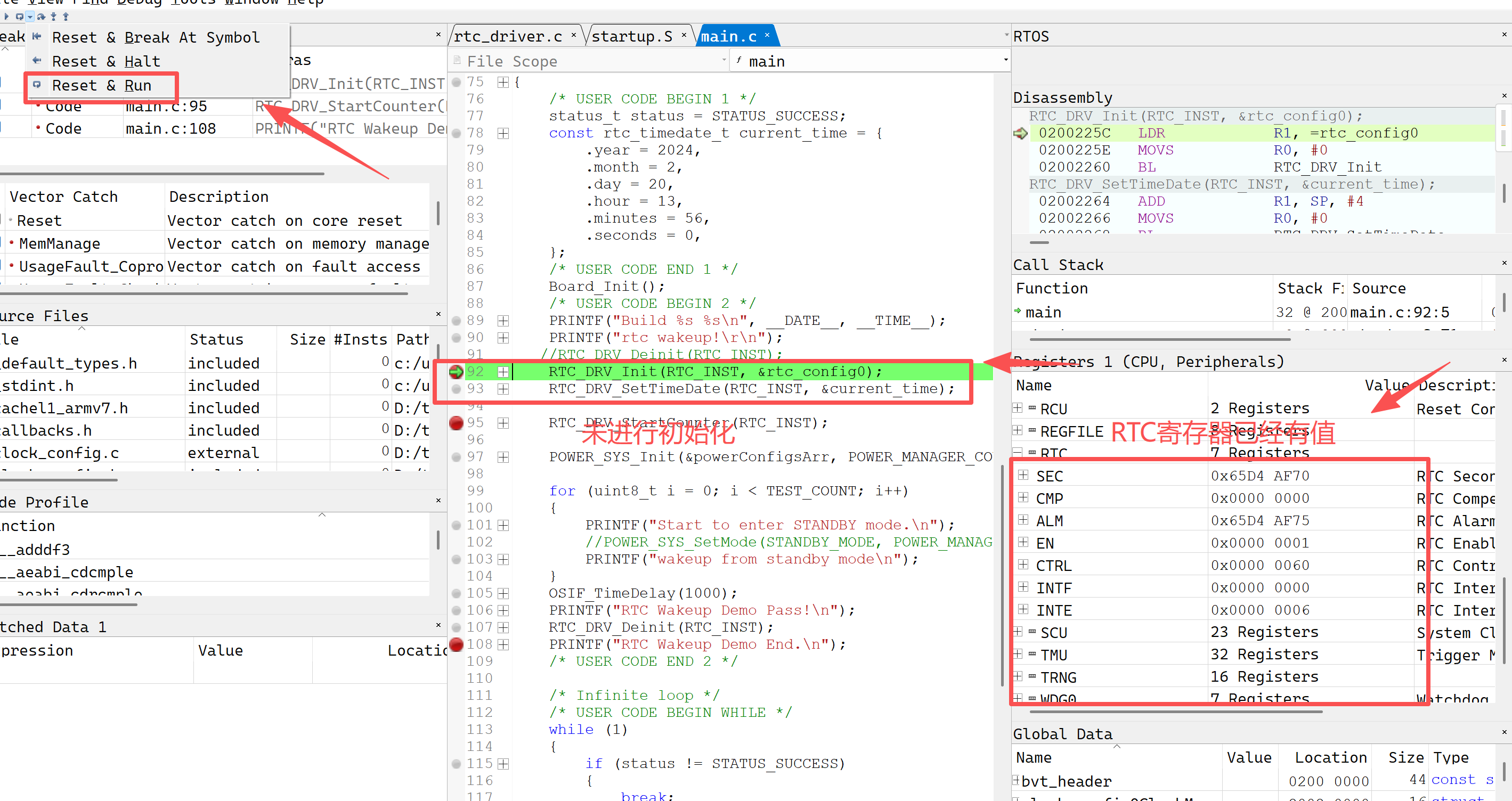
Task: Expand the RCU register group
Action: [x=1018, y=408]
